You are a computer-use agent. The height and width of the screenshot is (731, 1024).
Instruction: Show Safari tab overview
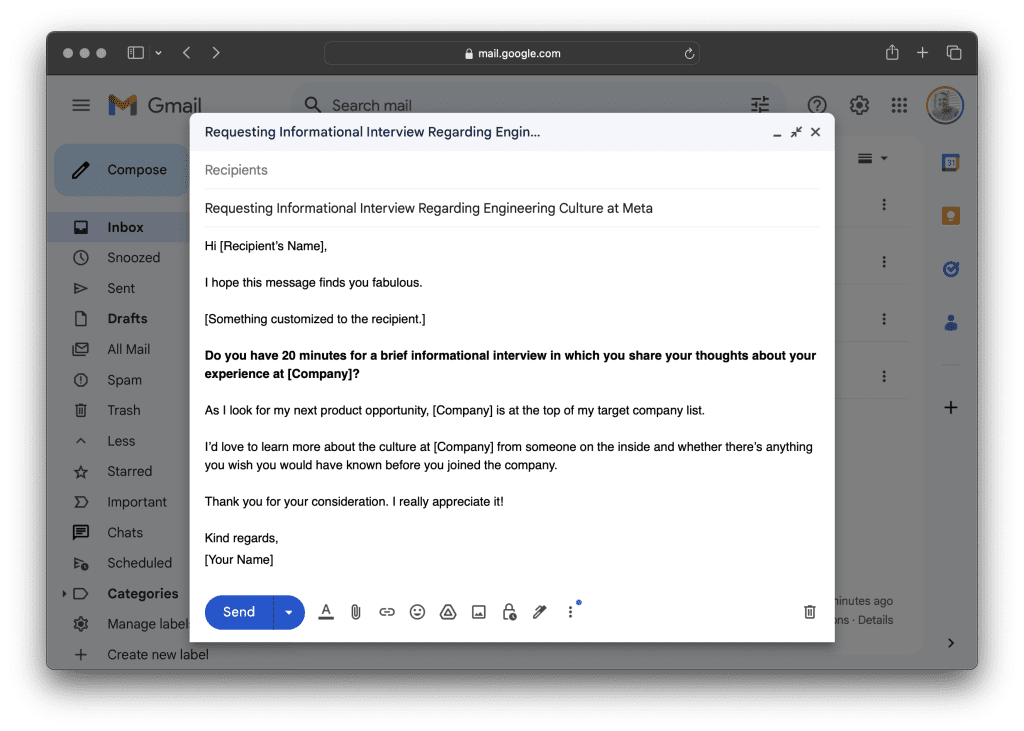tap(954, 53)
